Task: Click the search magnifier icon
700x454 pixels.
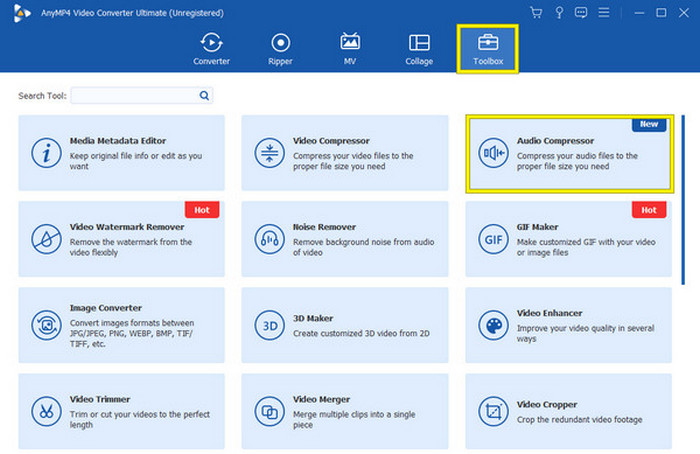Action: click(x=204, y=96)
